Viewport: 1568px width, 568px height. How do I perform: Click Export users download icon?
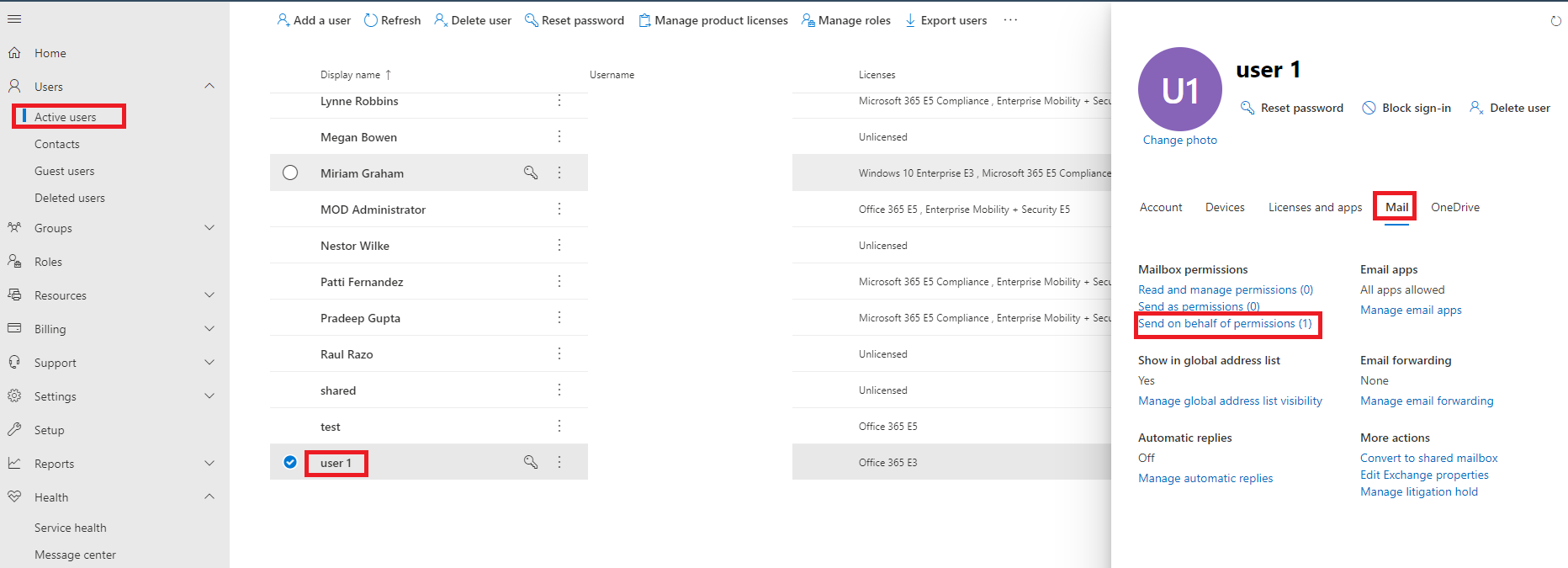[910, 20]
